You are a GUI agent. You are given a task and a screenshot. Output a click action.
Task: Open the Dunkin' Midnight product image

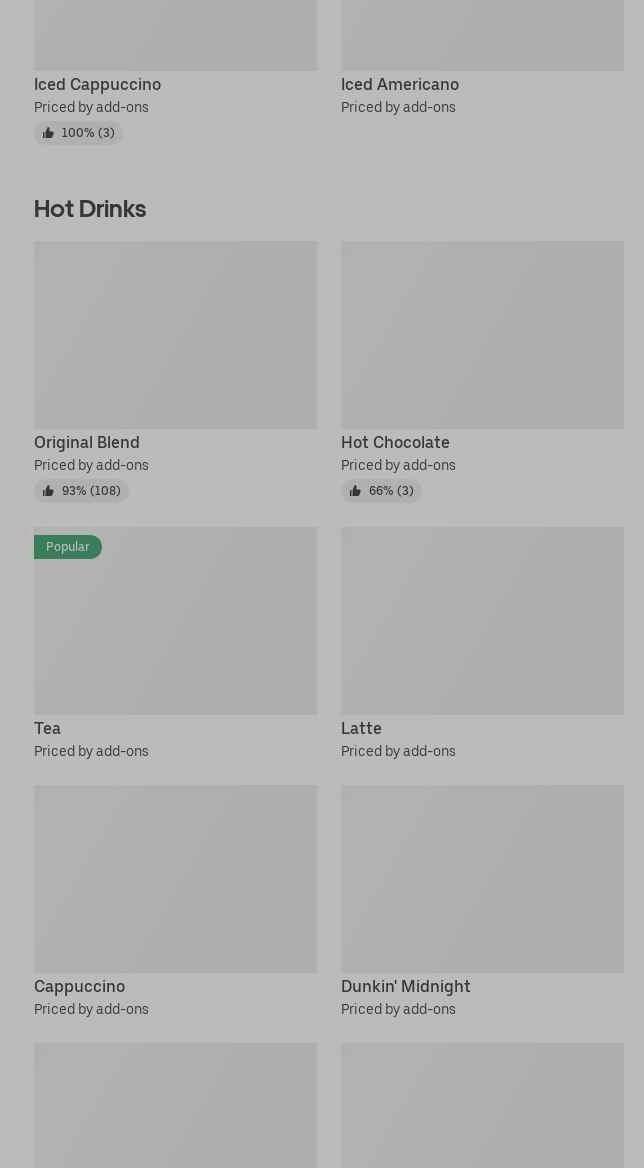point(482,878)
